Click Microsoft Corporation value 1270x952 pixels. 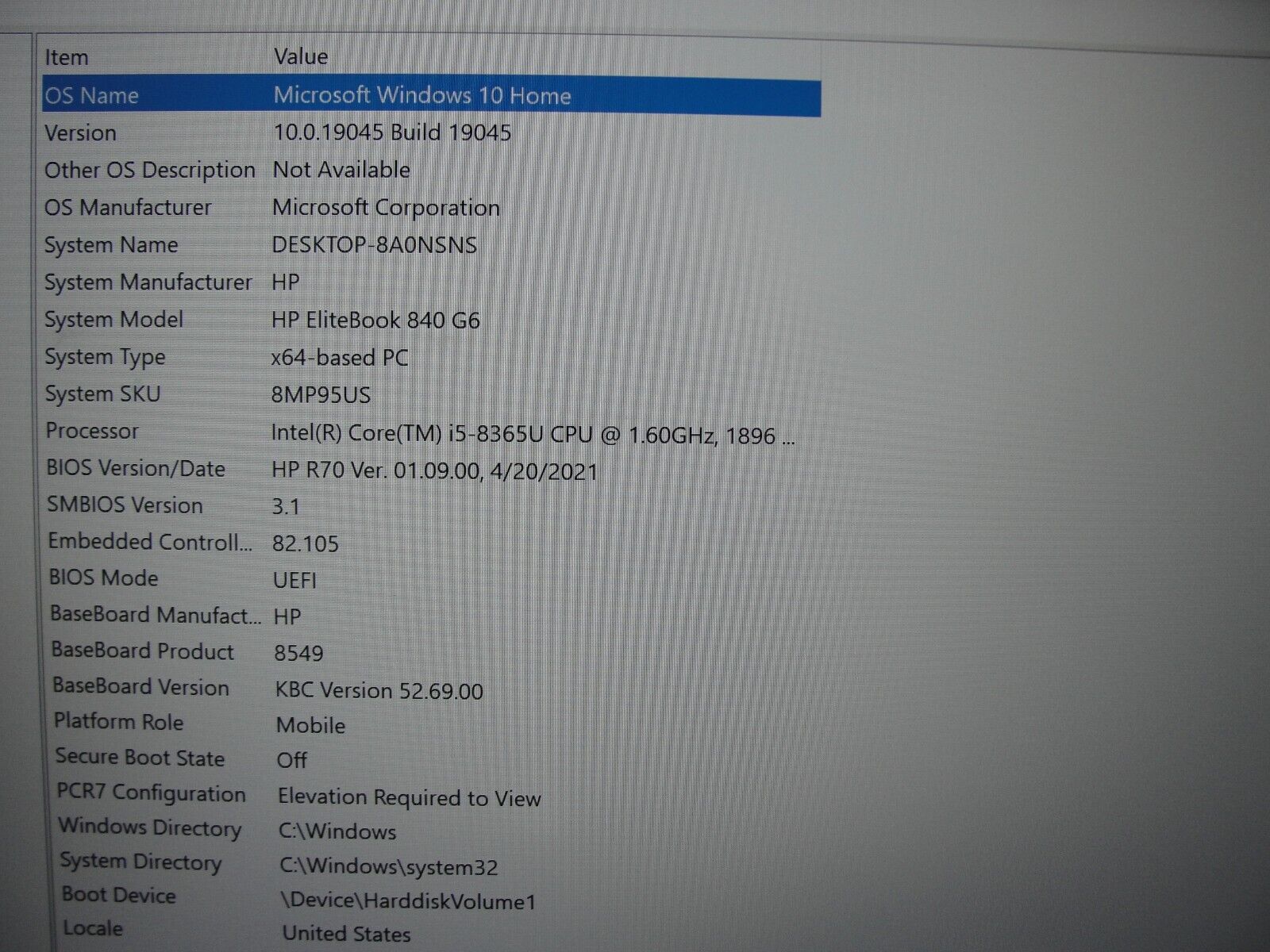(x=386, y=208)
